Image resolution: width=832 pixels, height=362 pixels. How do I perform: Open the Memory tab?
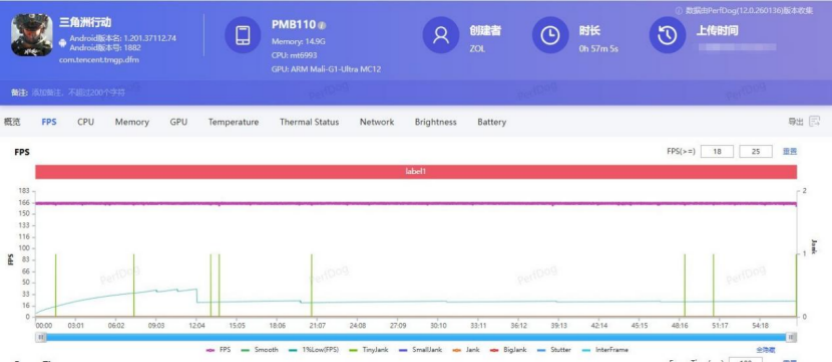tap(132, 122)
